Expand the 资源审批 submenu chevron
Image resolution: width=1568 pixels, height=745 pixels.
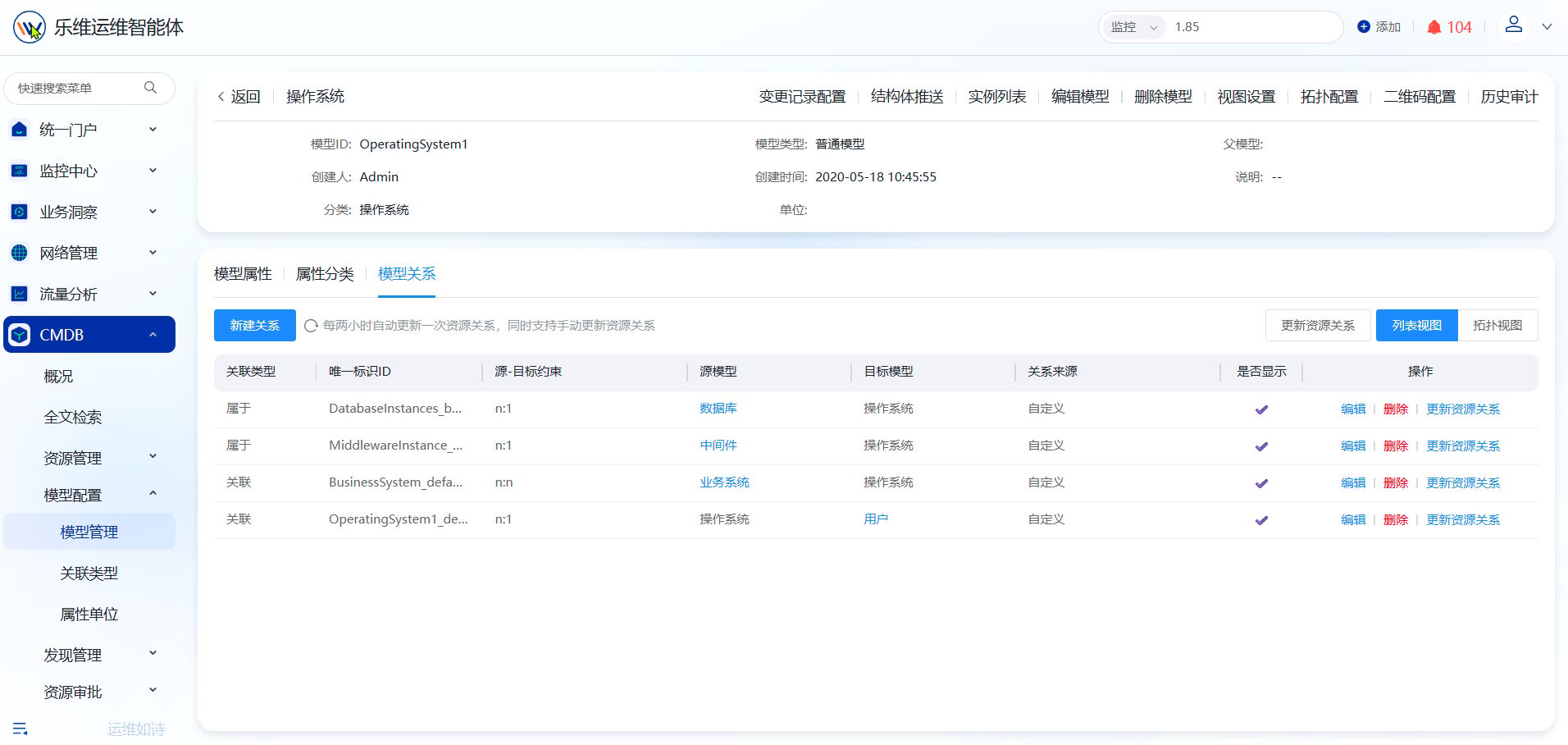pos(153,690)
